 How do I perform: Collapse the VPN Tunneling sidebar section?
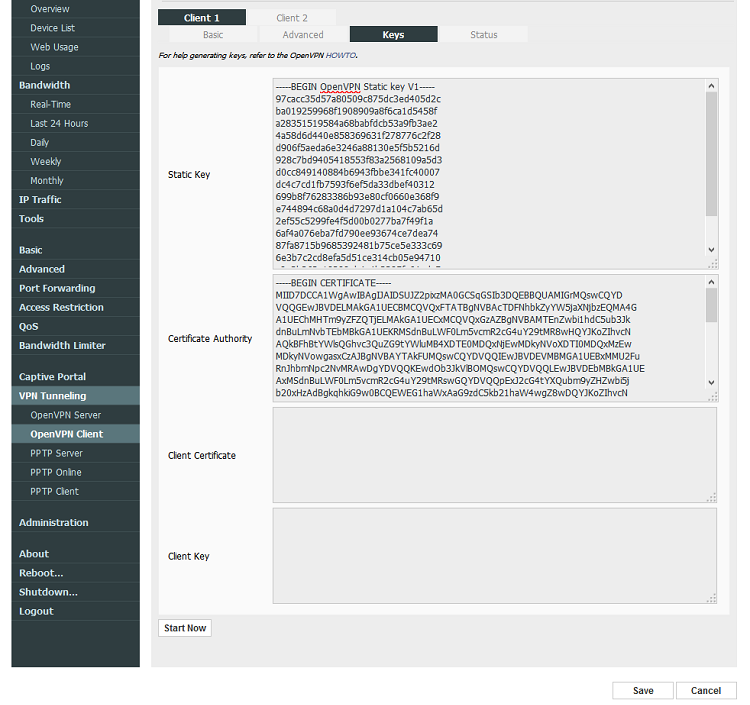52,396
